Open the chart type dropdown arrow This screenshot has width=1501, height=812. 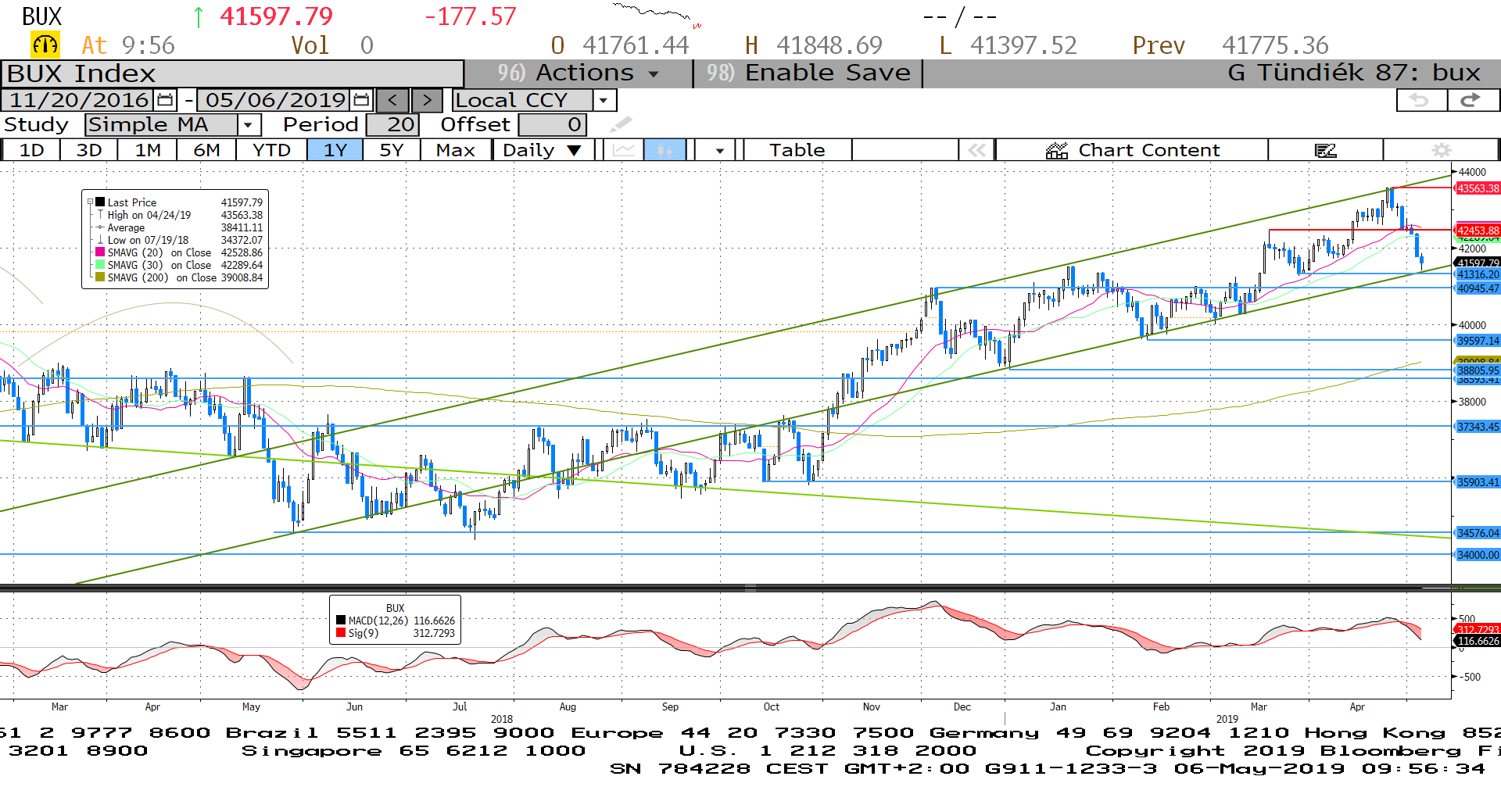719,150
